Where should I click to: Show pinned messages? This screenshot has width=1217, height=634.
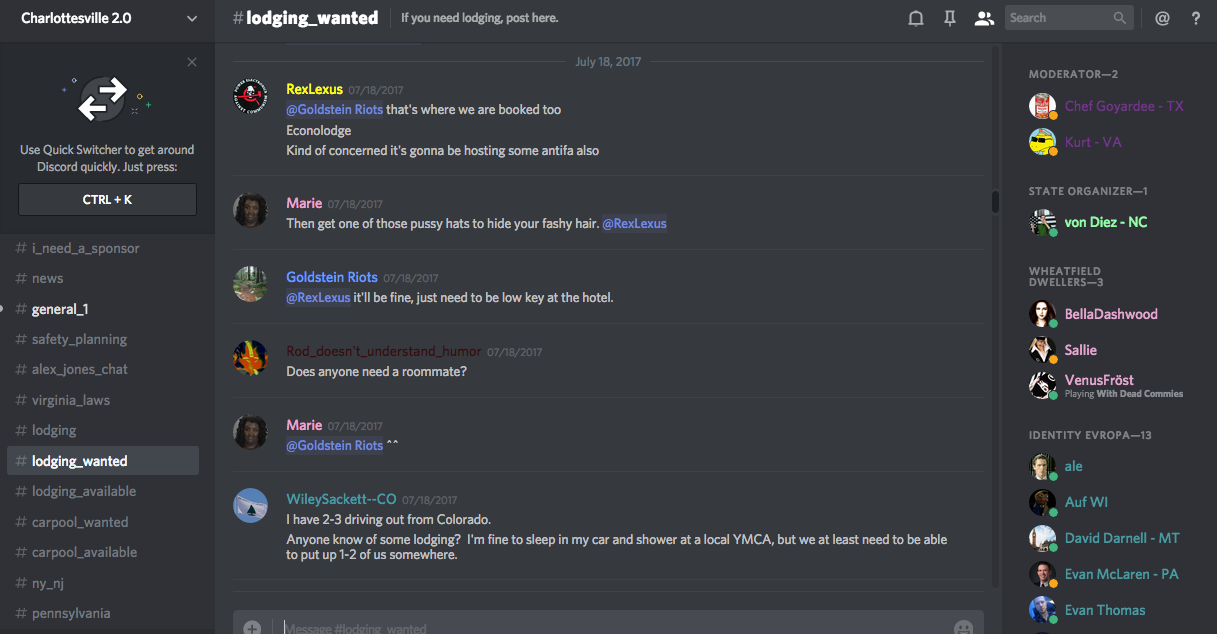tap(950, 18)
